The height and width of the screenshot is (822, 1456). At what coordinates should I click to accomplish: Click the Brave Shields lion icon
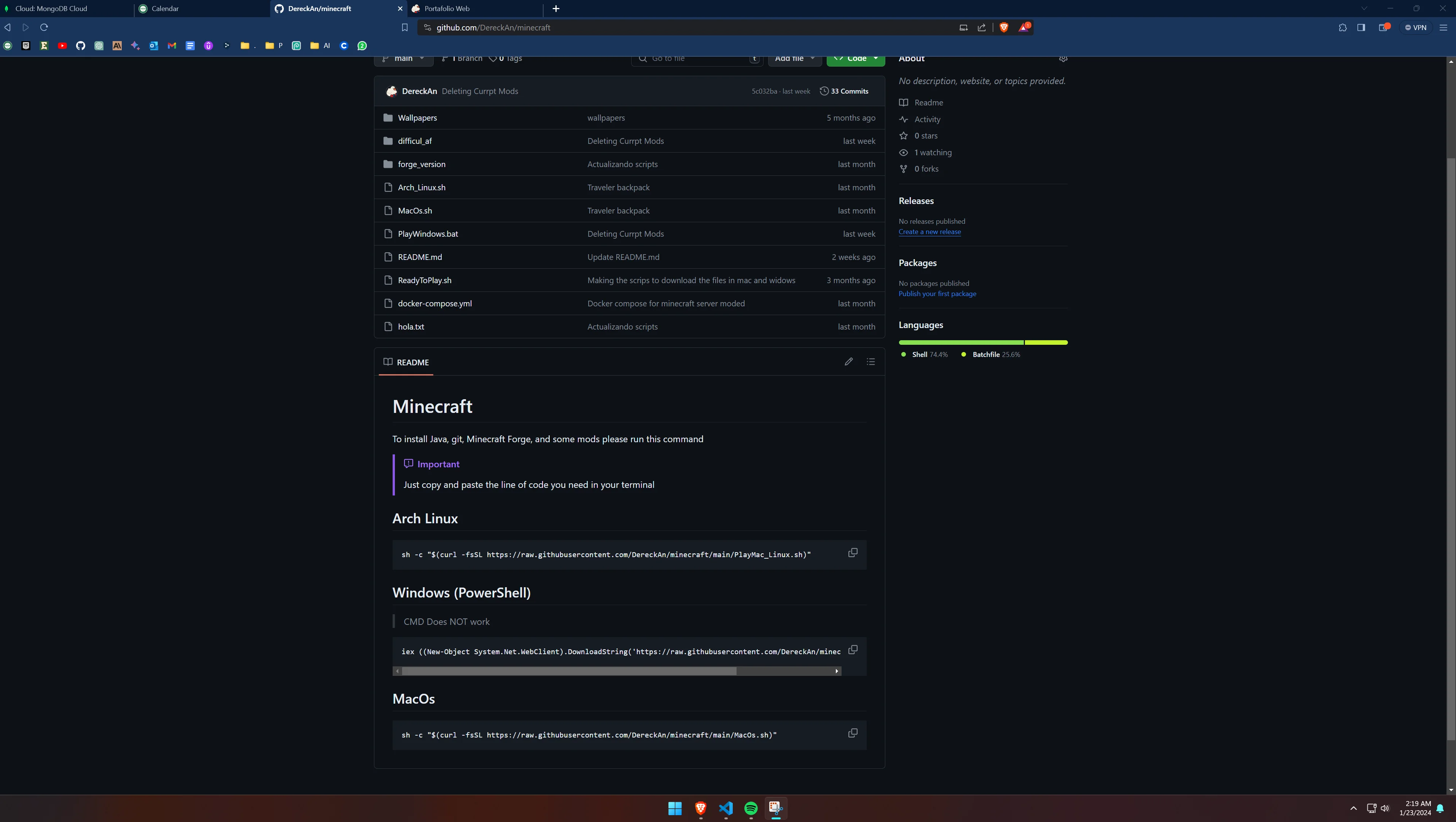coord(1004,27)
